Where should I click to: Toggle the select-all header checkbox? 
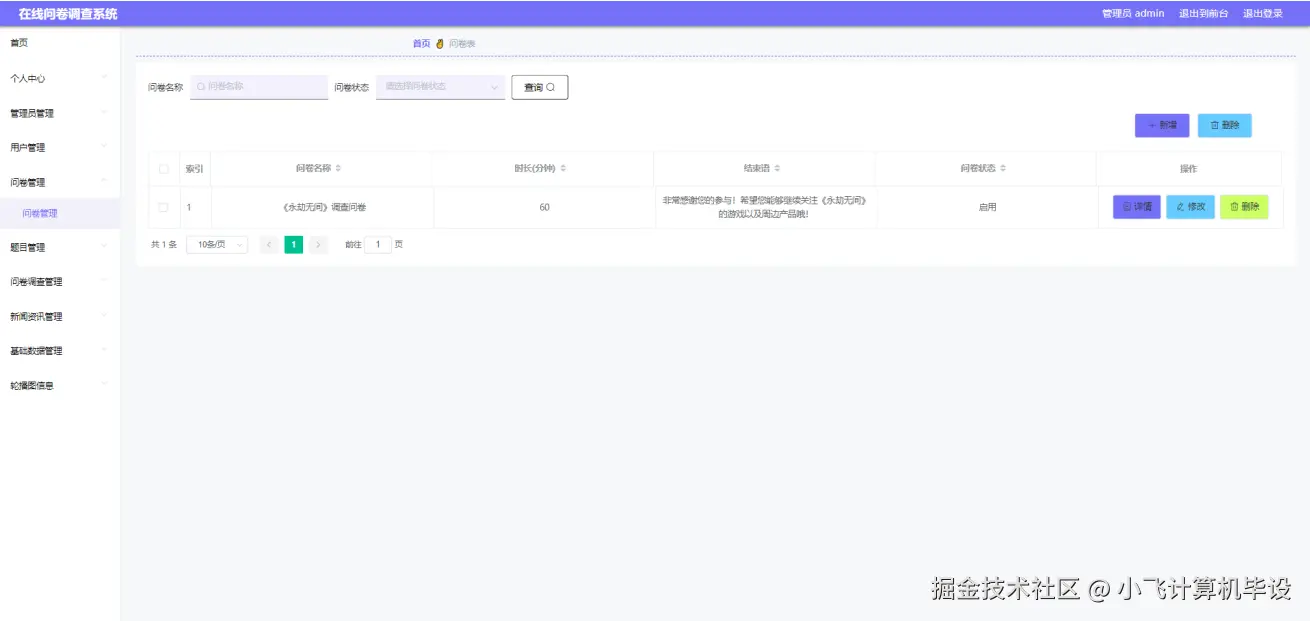coord(164,169)
